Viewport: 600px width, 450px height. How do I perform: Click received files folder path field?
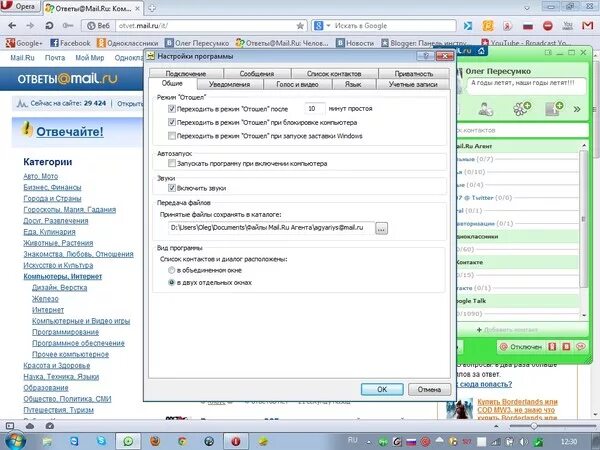[x=271, y=228]
